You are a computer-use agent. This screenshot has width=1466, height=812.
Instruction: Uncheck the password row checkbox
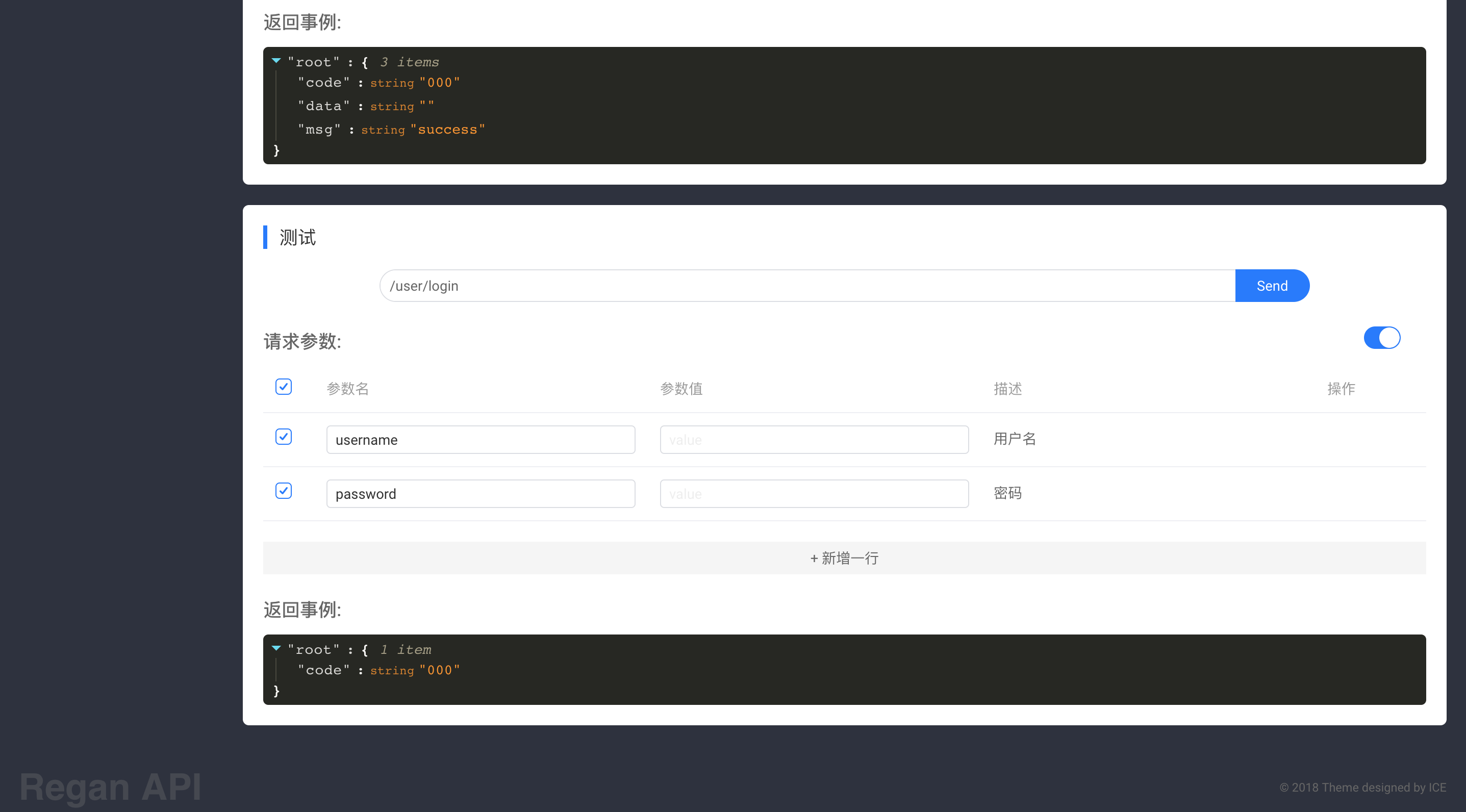284,491
